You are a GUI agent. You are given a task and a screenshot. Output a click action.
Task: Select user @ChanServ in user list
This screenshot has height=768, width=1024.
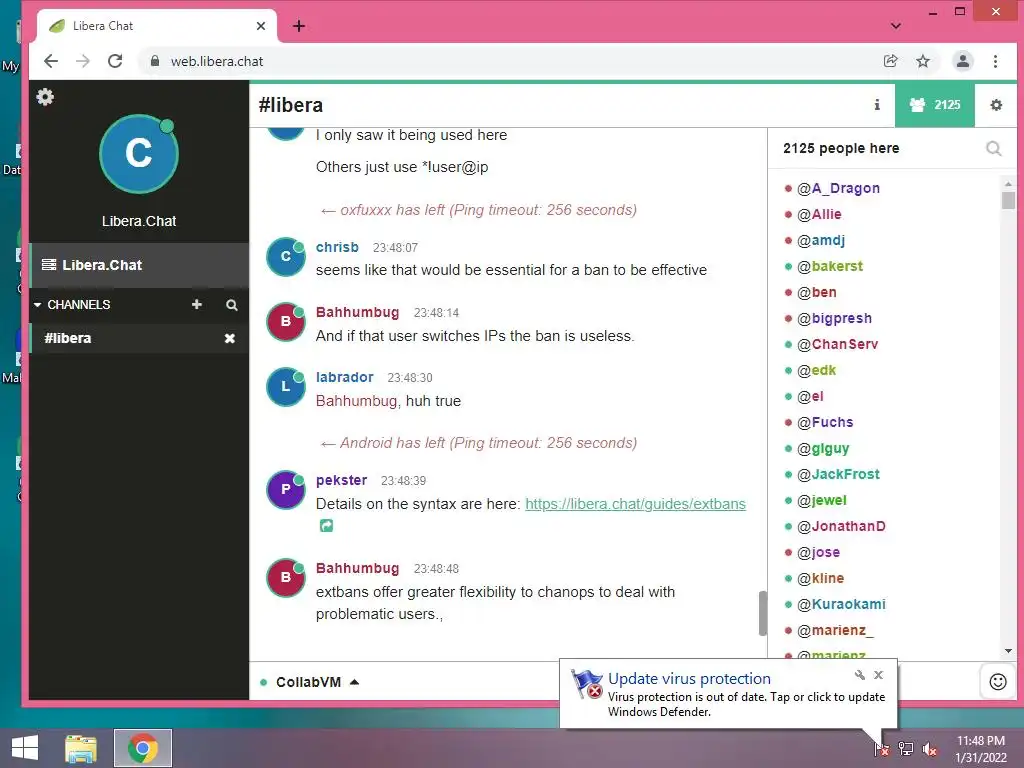pos(837,344)
